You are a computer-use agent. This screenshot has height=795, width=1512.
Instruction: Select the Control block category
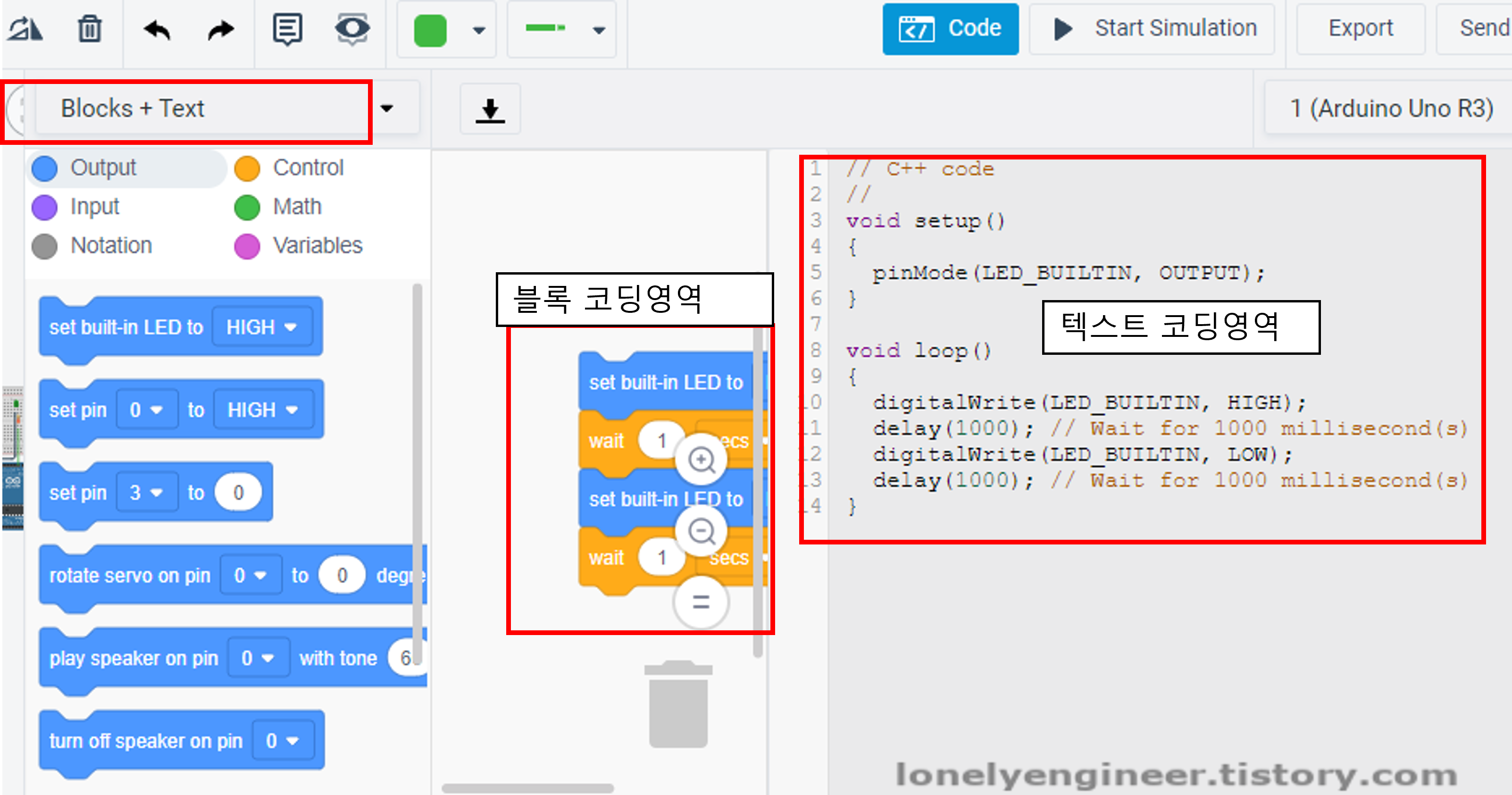pyautogui.click(x=308, y=168)
